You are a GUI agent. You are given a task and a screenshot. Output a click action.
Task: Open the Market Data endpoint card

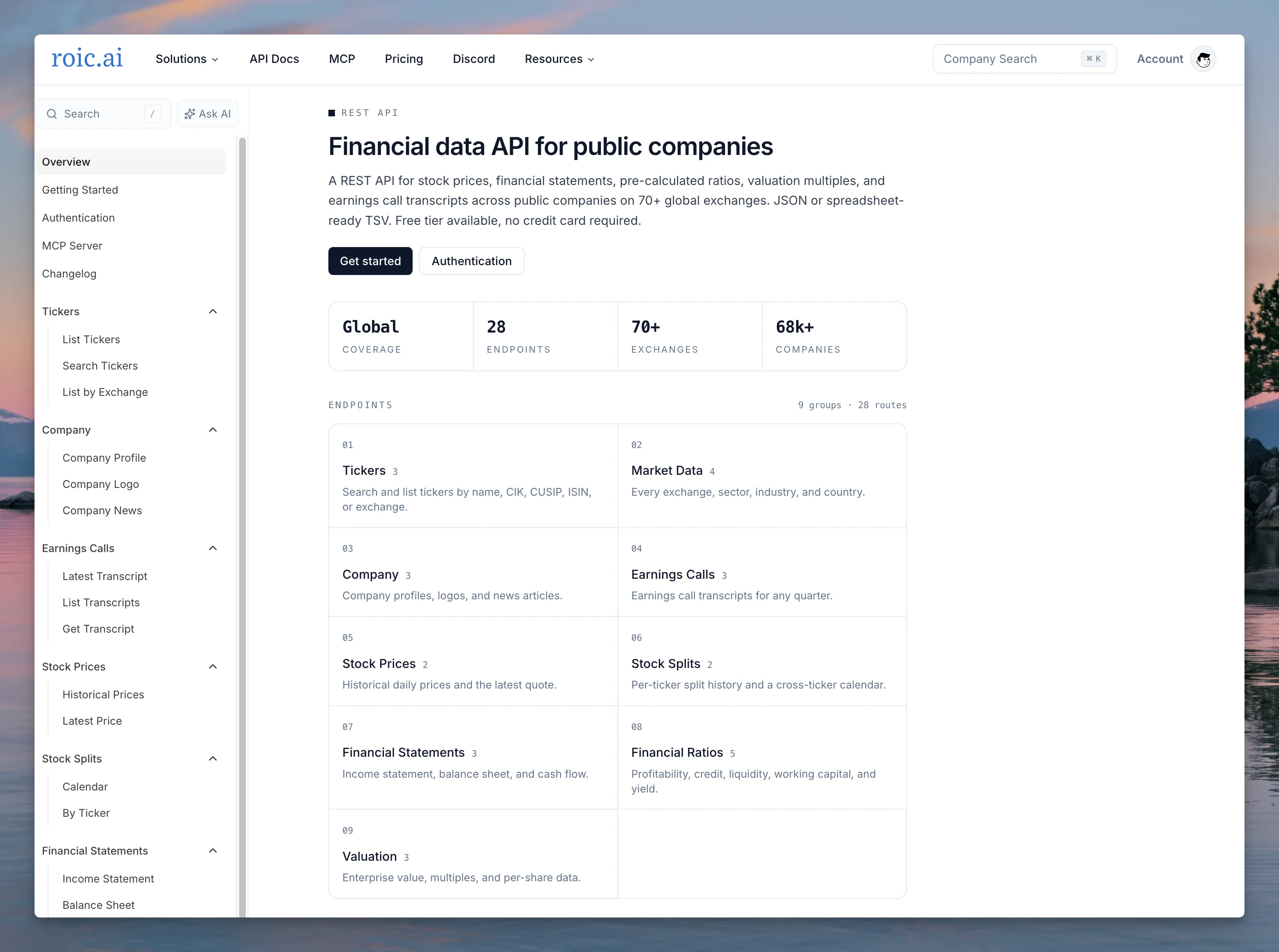point(762,476)
